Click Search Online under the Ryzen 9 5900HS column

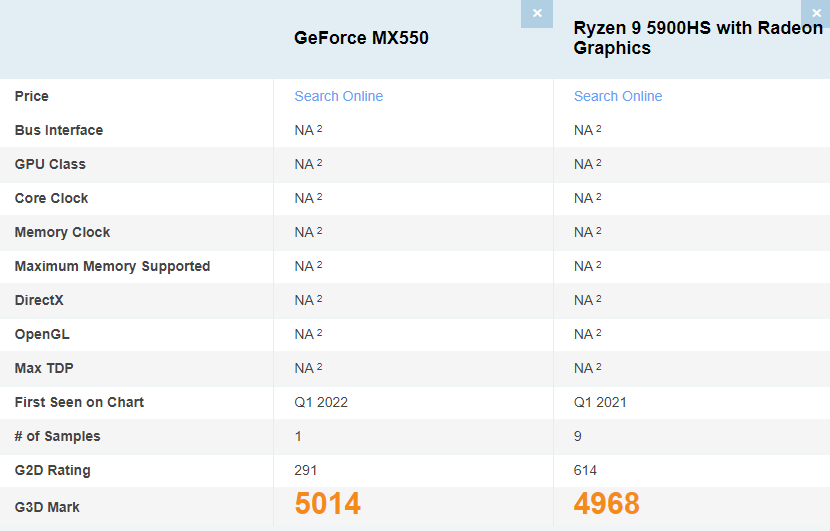[618, 96]
